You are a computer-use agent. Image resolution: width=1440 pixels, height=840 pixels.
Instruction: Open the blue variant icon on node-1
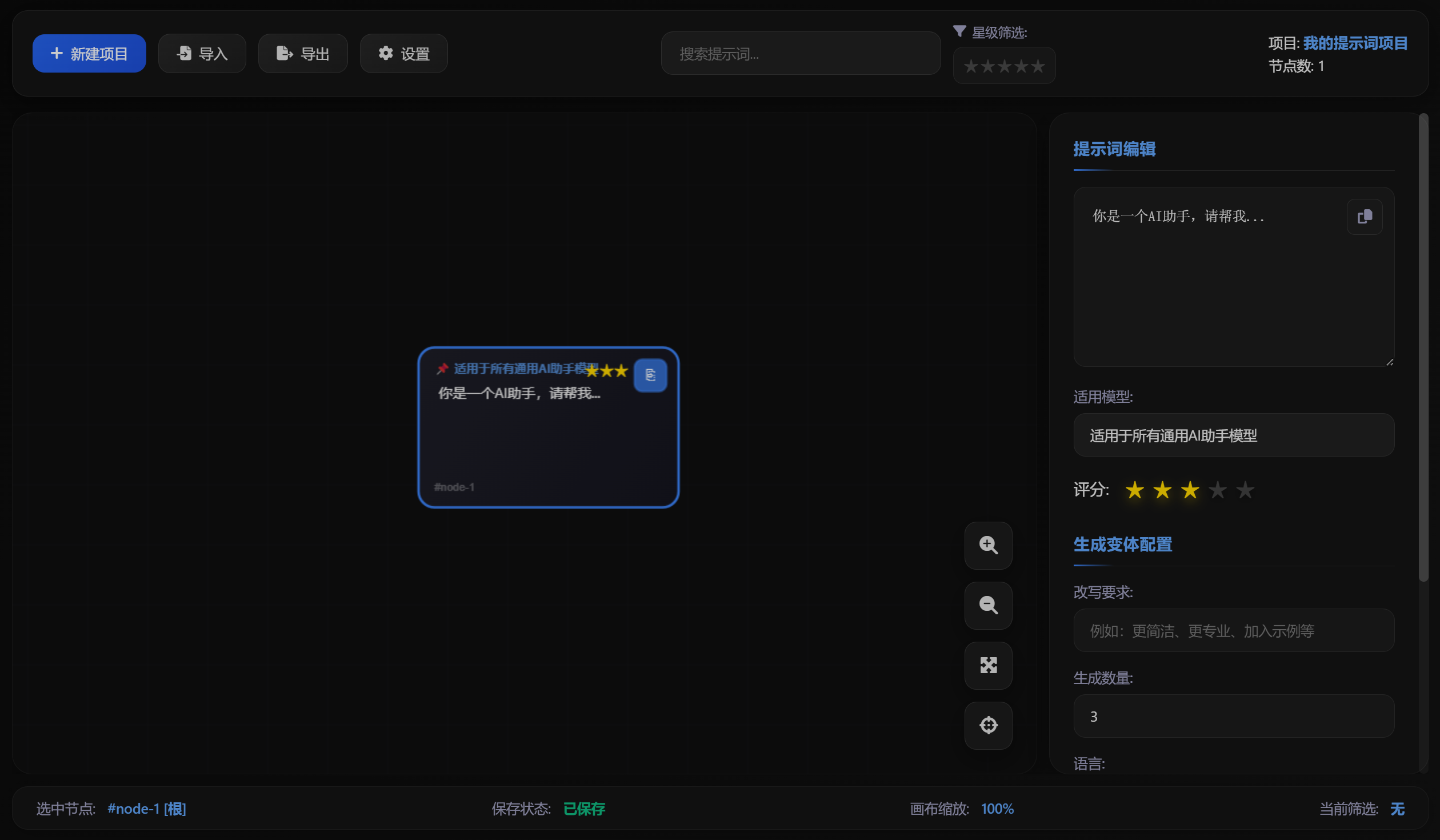[x=650, y=375]
